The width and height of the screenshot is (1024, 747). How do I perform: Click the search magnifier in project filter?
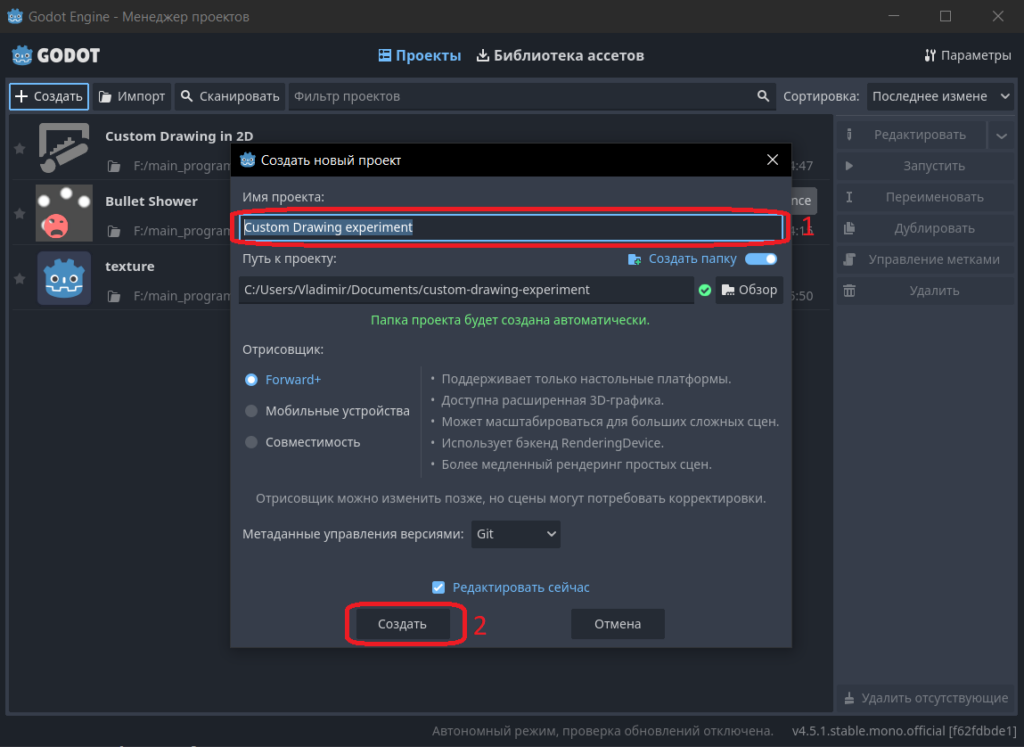point(763,96)
